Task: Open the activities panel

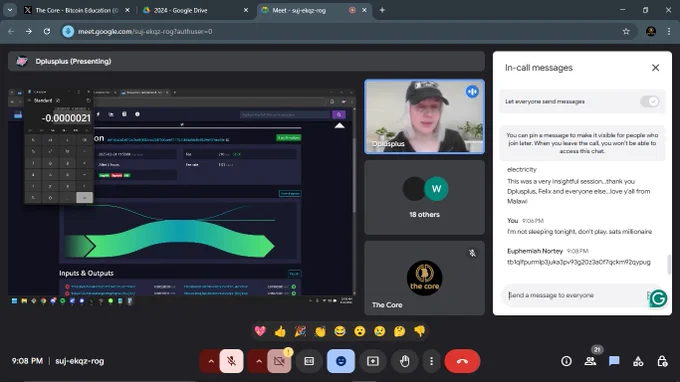Action: tap(638, 361)
